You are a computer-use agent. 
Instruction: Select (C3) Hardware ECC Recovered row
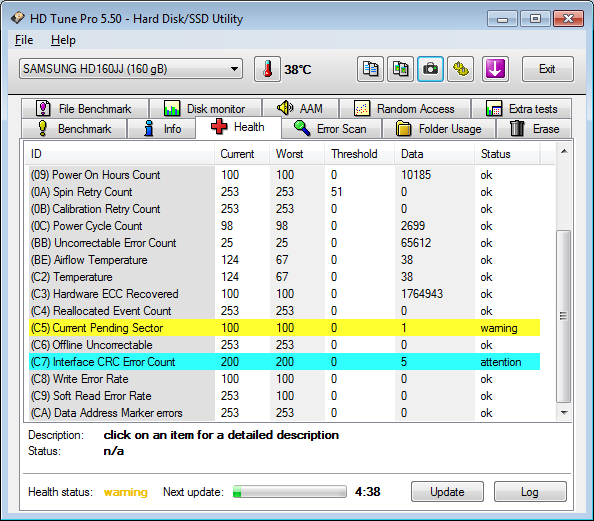point(284,294)
